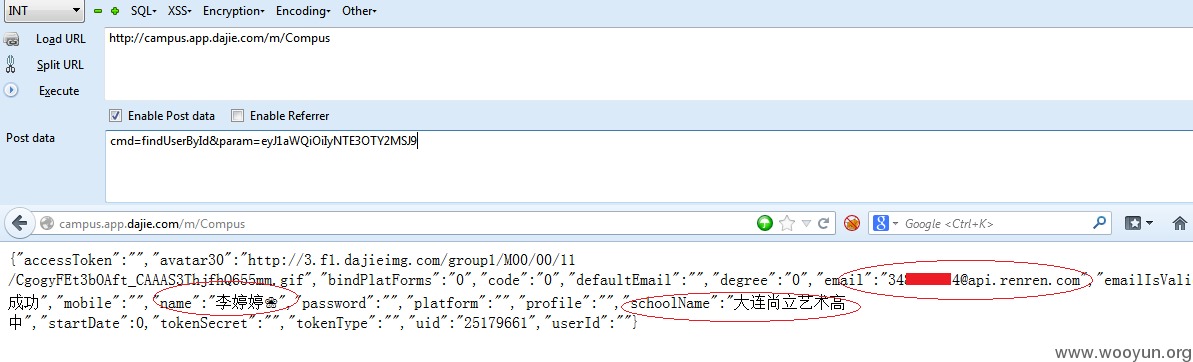Click the Split URL icon
Viewport: 1193px width, 362px height.
click(x=11, y=65)
